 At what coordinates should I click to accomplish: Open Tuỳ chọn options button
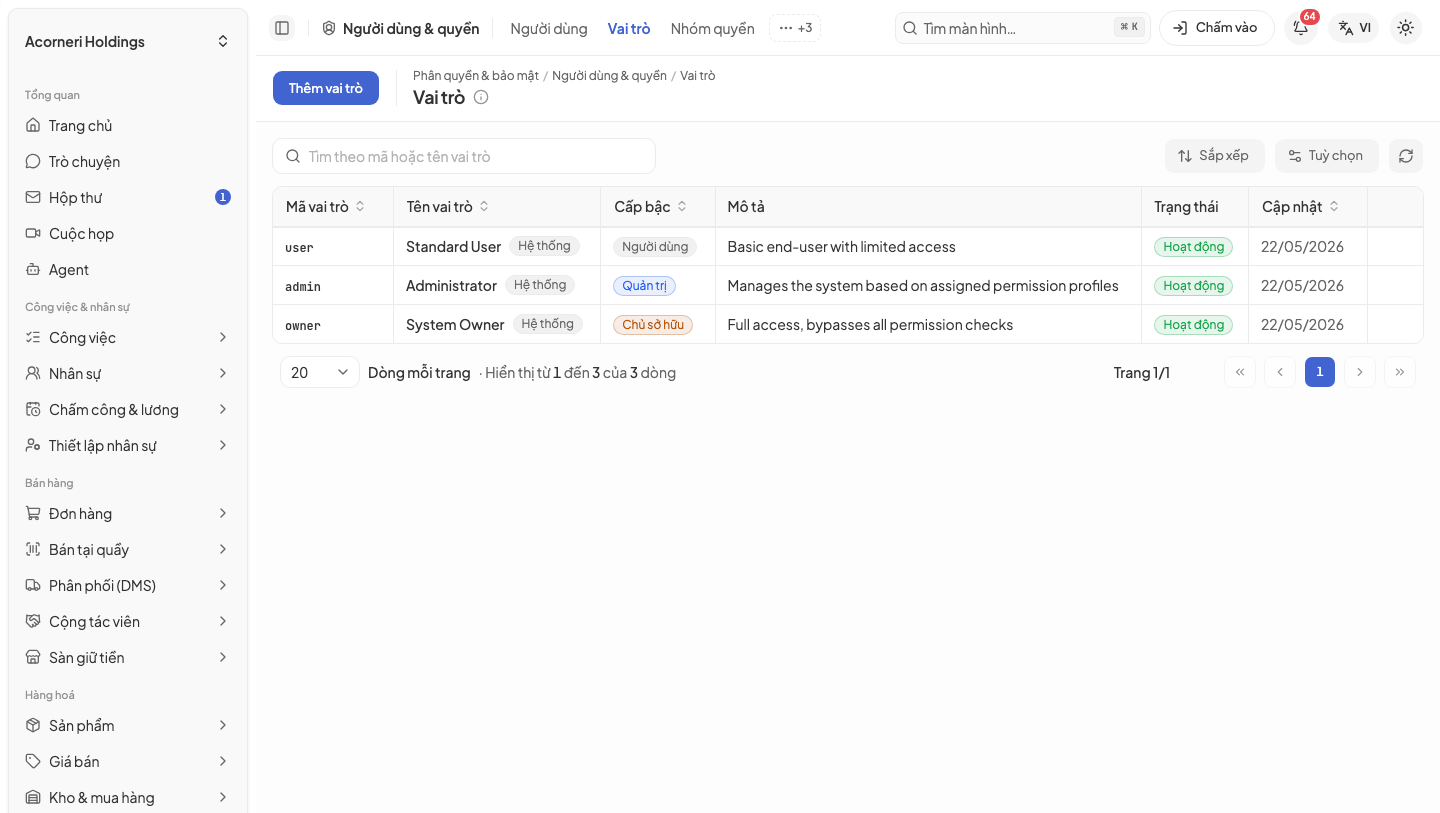tap(1326, 156)
